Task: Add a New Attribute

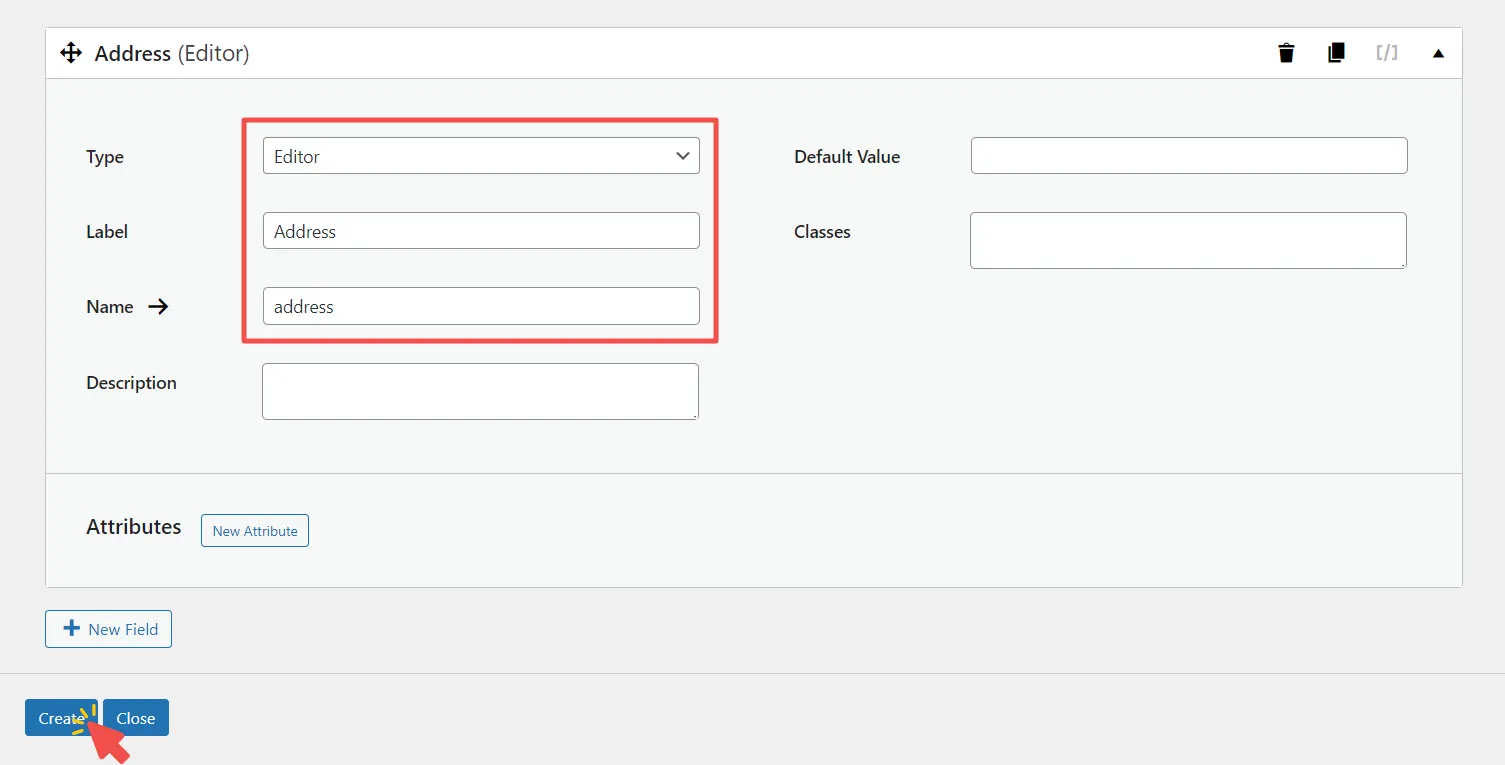Action: pos(254,530)
